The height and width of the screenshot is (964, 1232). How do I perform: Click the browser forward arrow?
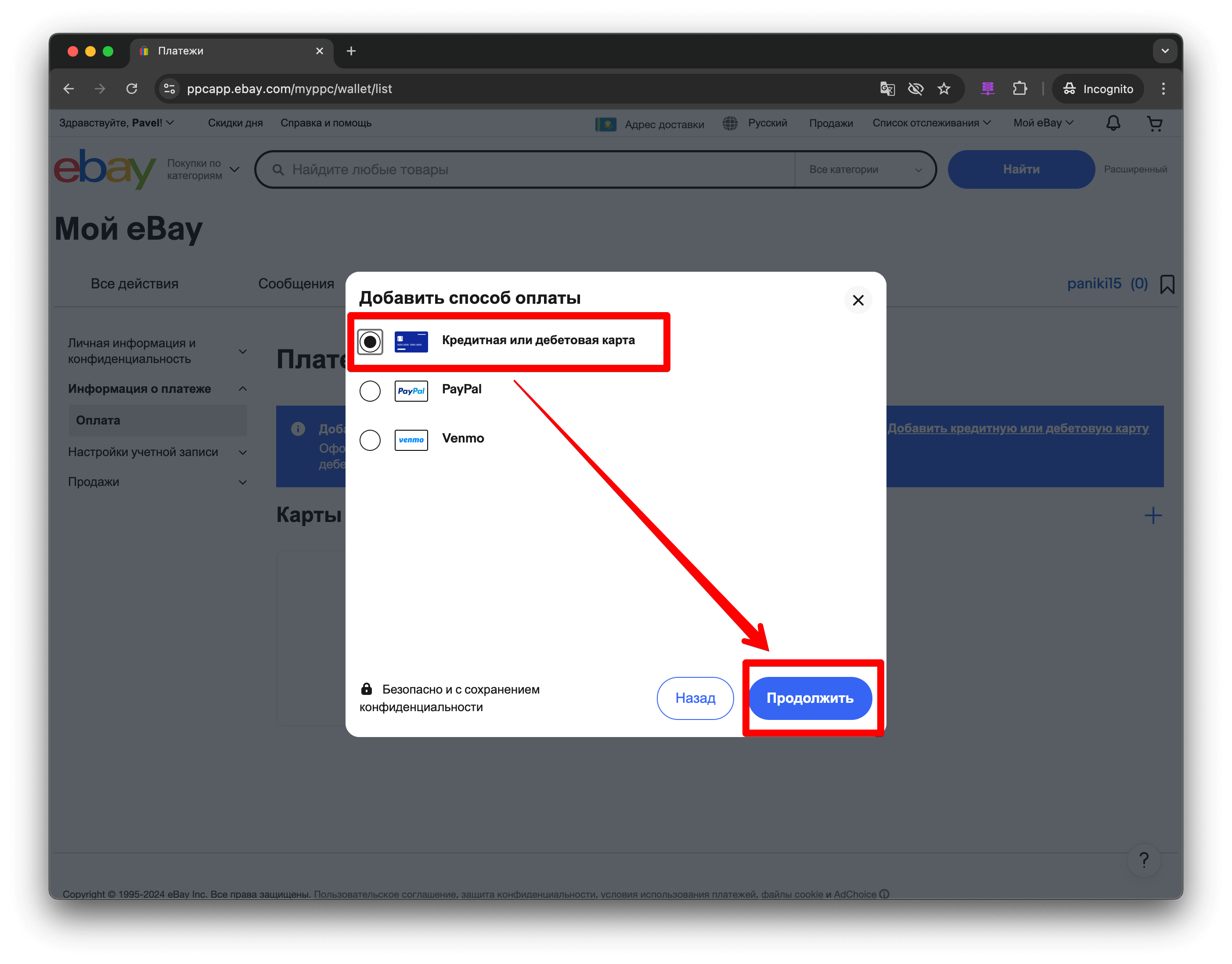pos(100,89)
